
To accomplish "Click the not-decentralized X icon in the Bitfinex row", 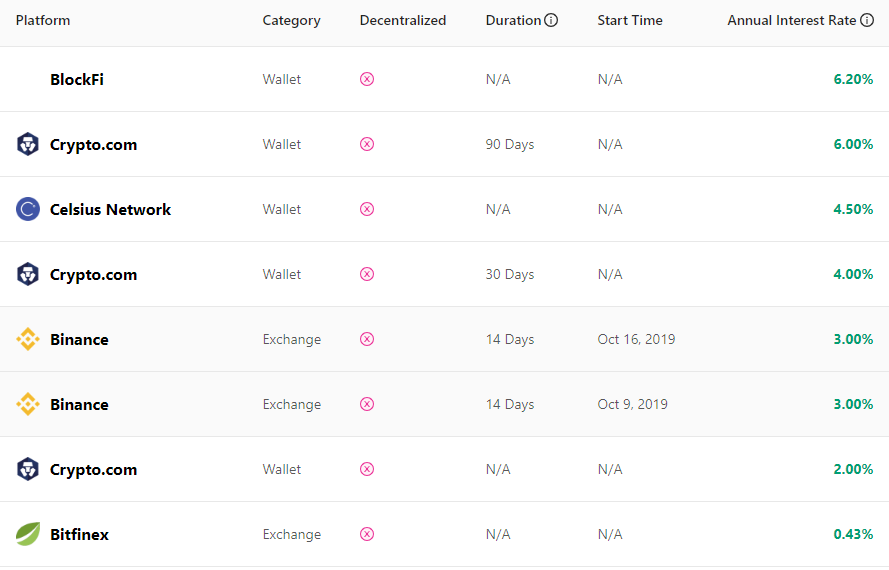I will click(x=367, y=534).
